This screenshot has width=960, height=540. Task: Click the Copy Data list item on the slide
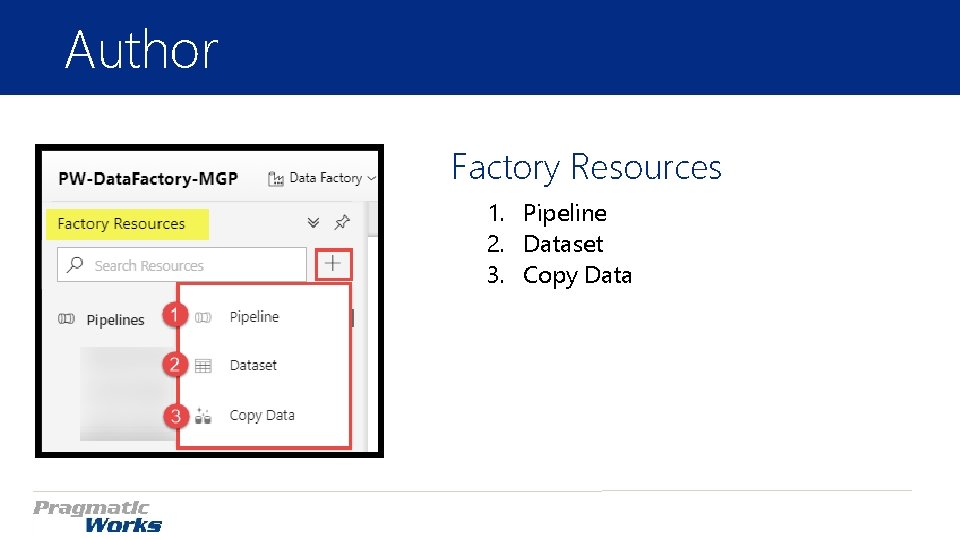[x=577, y=276]
